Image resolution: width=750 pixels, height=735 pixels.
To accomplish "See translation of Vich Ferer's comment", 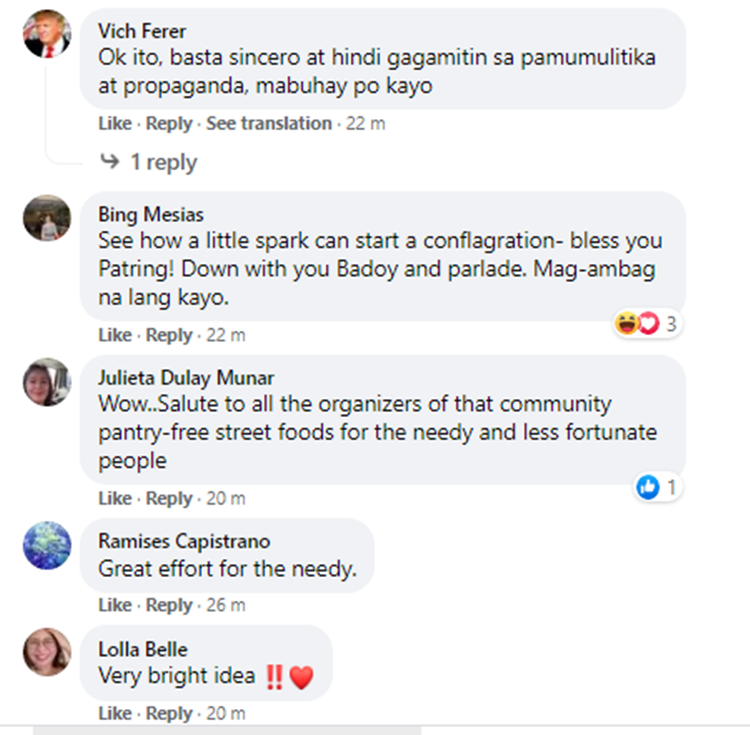I will (x=268, y=124).
